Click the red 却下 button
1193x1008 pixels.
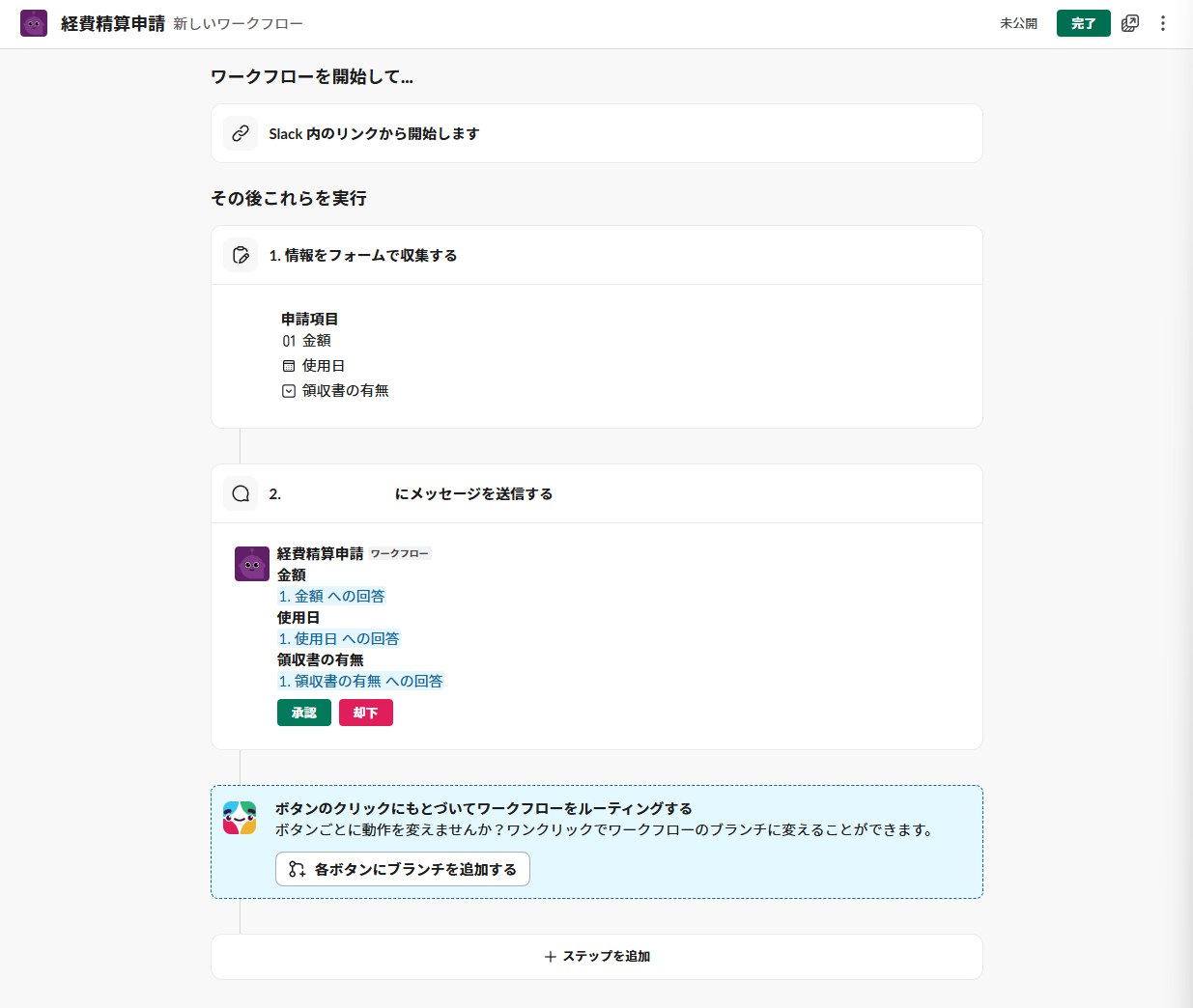(x=366, y=713)
